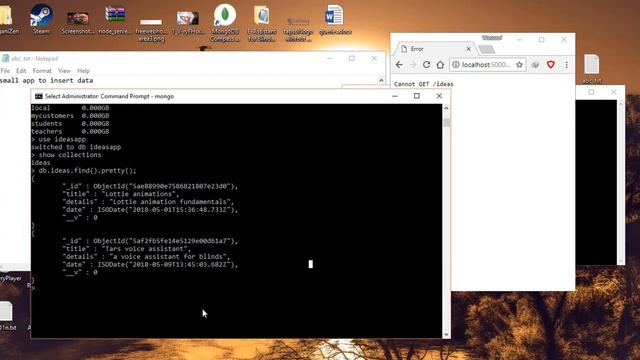Click the gray extension icon next to the star
640x360 pixels.
click(x=535, y=64)
